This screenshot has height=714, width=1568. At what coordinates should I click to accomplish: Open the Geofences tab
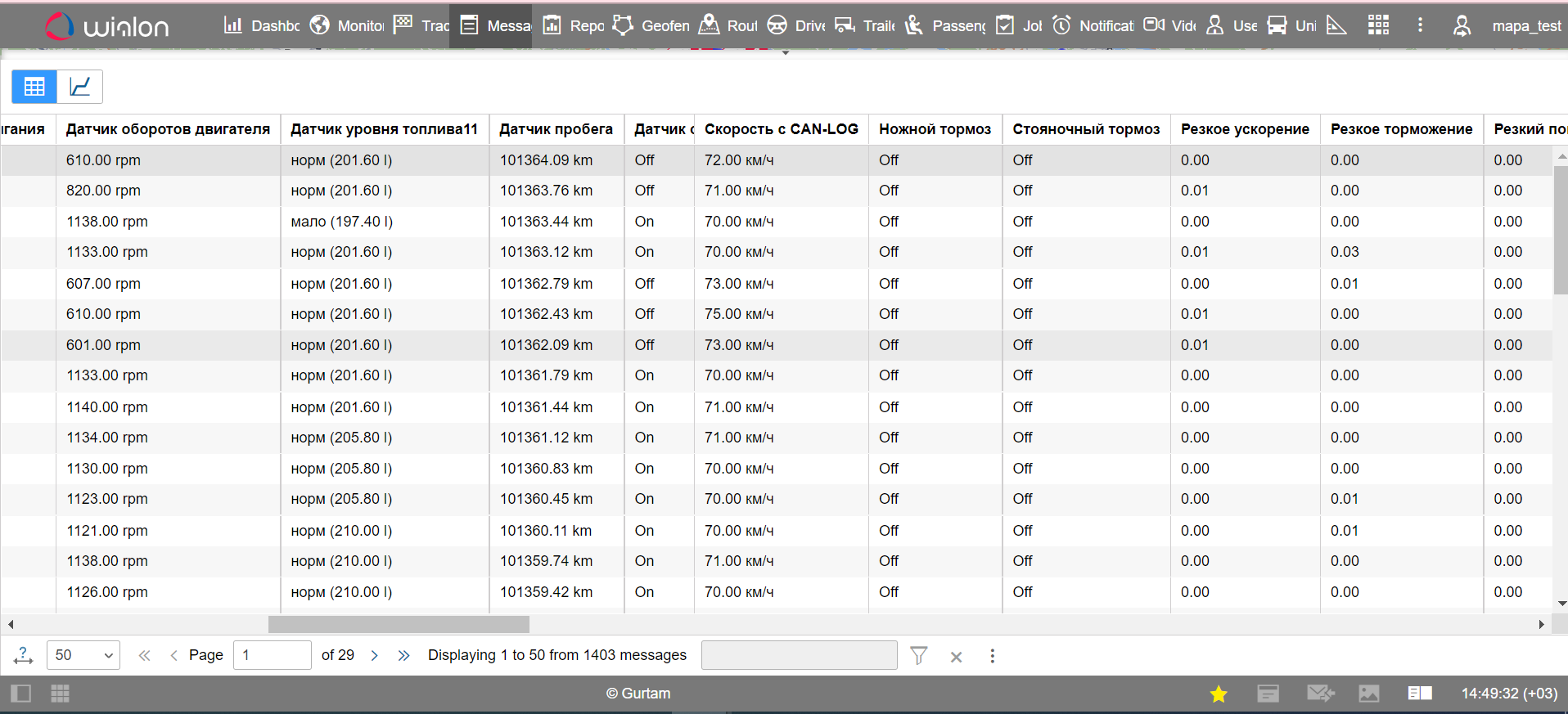pyautogui.click(x=651, y=25)
